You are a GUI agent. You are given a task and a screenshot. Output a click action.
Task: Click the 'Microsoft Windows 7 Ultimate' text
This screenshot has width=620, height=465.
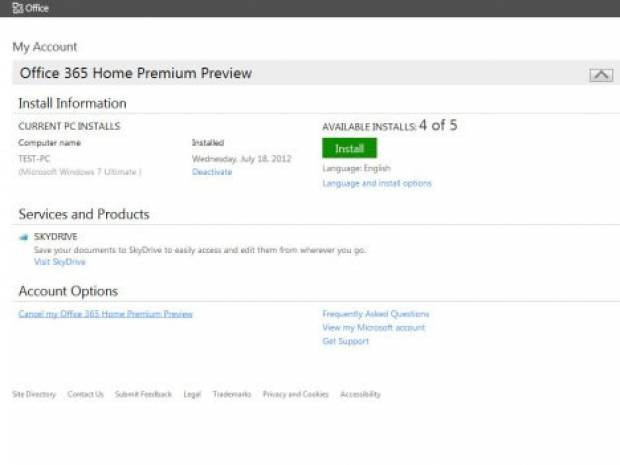[79, 172]
